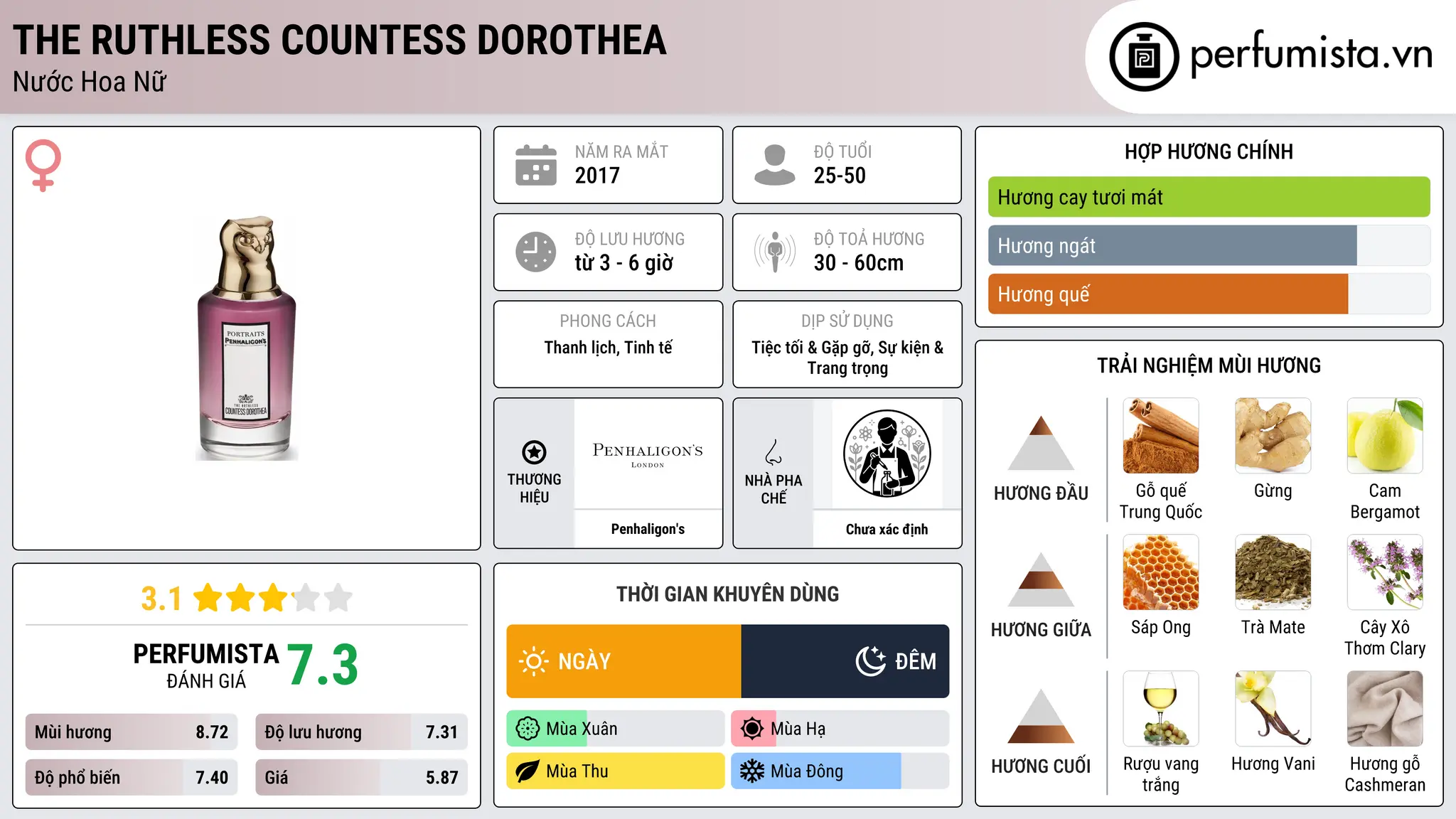Select the Trà Mate leaves image

[x=1273, y=572]
